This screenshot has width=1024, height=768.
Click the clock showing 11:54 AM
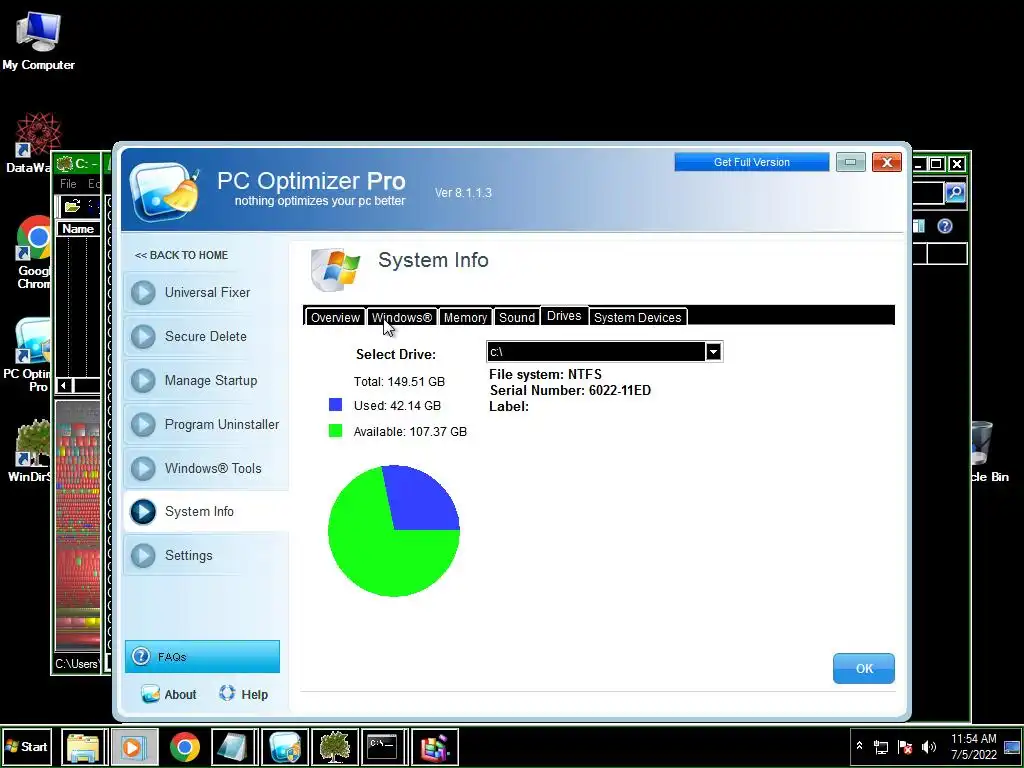click(x=973, y=739)
